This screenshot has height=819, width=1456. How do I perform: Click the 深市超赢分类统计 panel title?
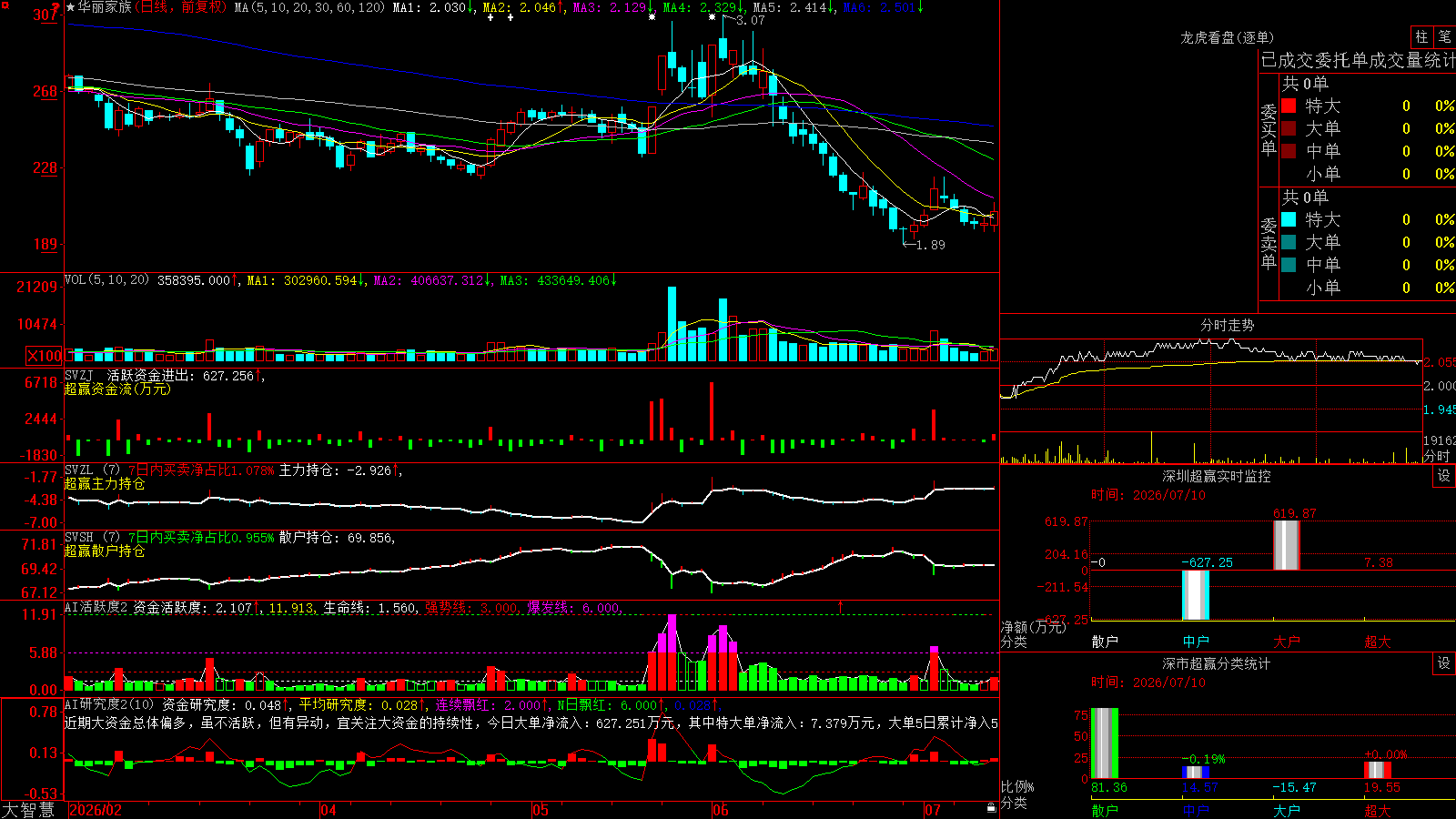[1217, 663]
